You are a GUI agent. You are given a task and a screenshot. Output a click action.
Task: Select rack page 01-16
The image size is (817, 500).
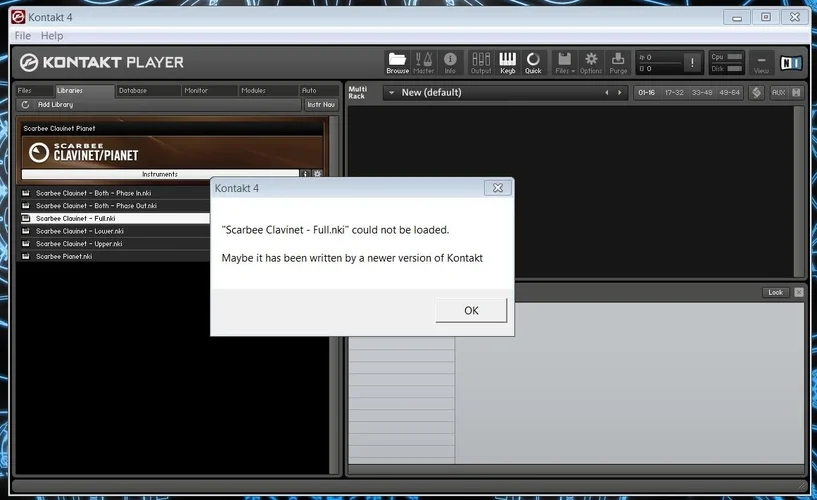[x=647, y=93]
